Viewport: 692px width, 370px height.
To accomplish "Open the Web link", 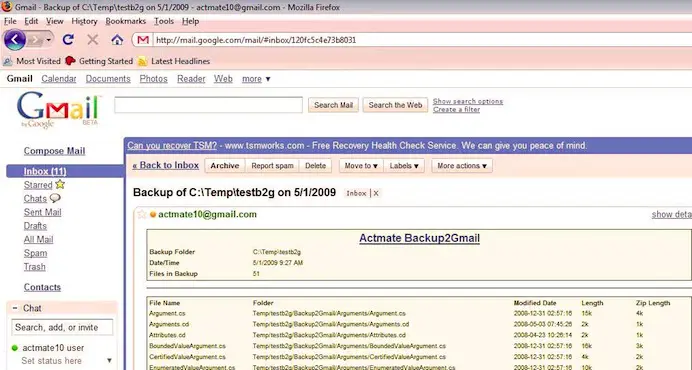I will [x=223, y=79].
